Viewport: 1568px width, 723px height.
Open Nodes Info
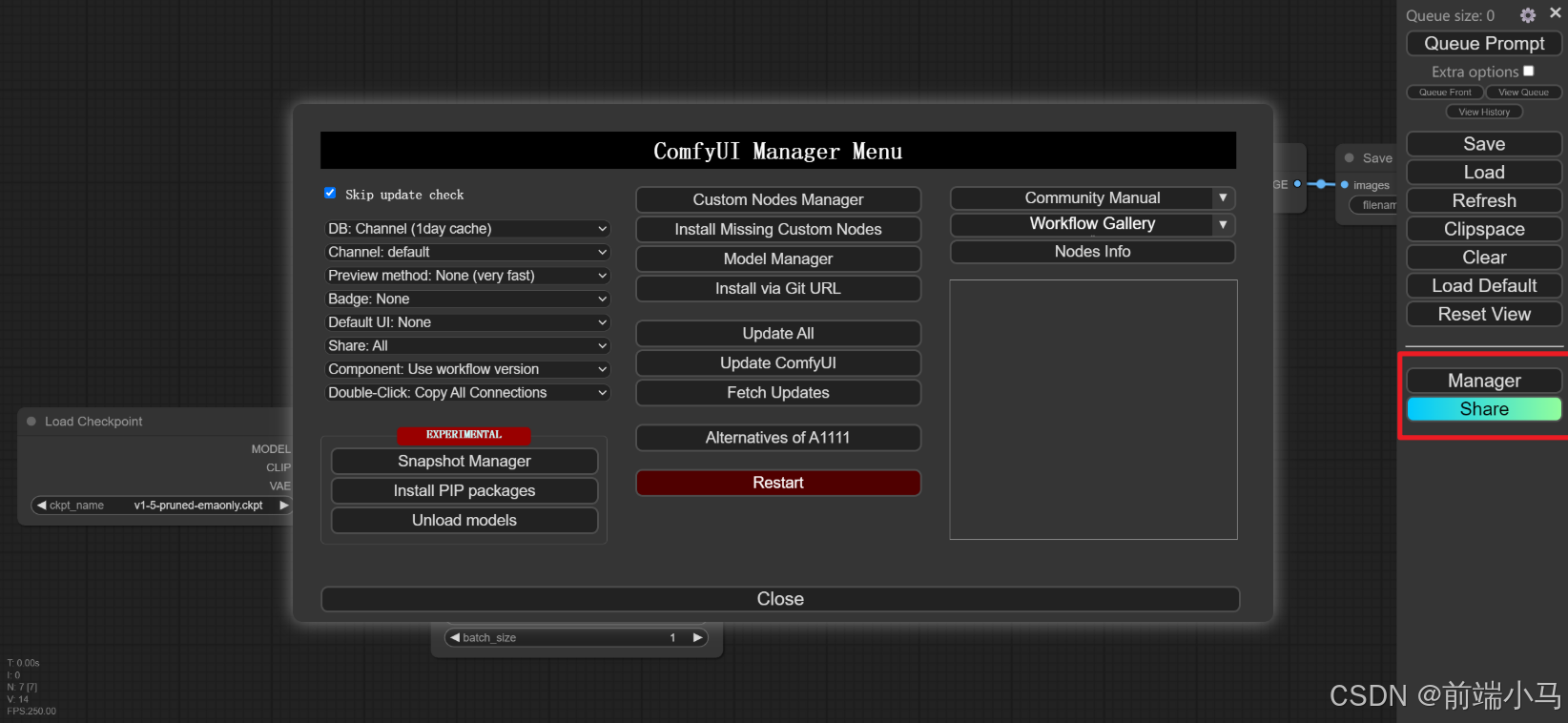click(1093, 252)
